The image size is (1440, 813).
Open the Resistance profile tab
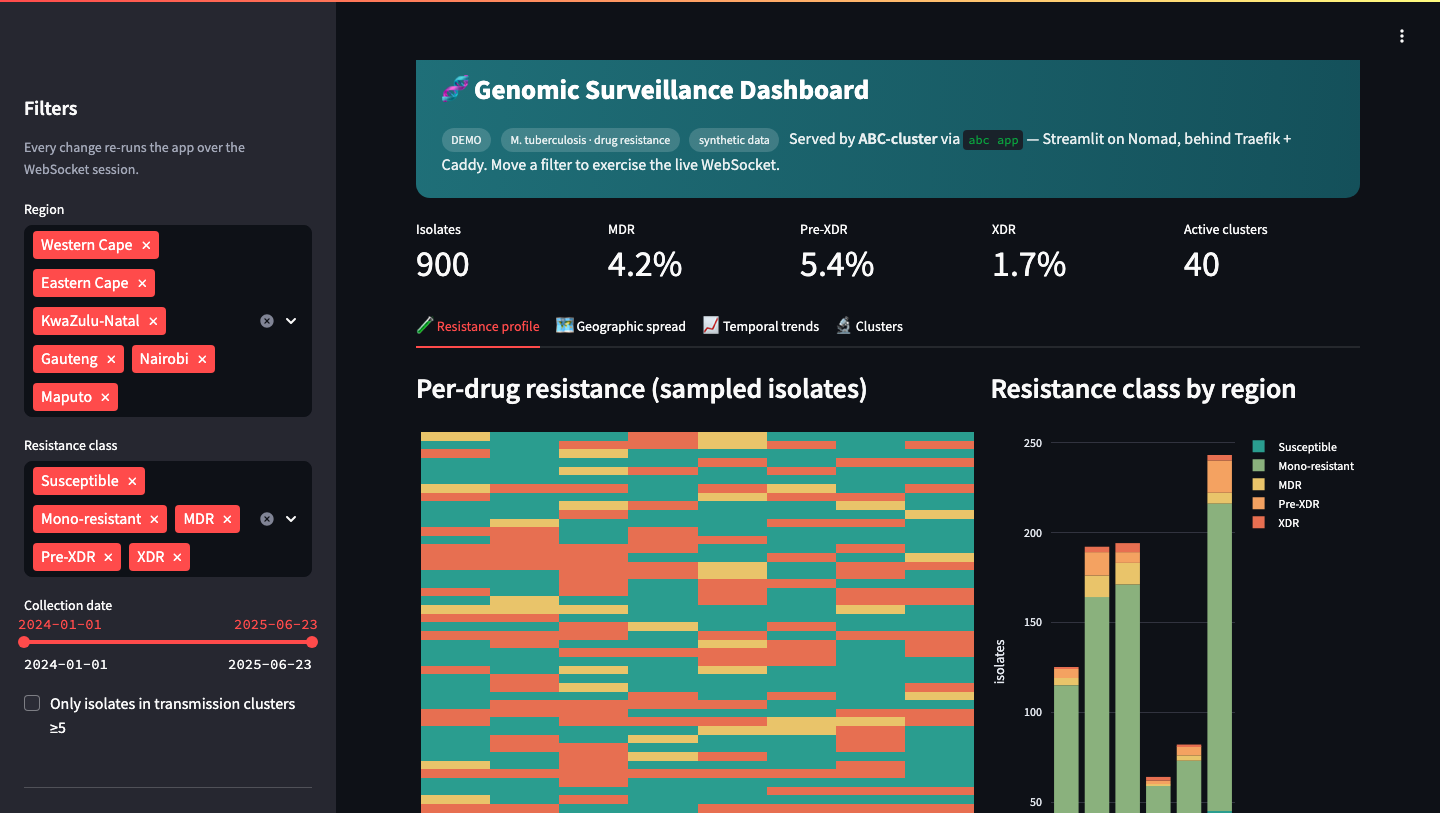tap(478, 326)
